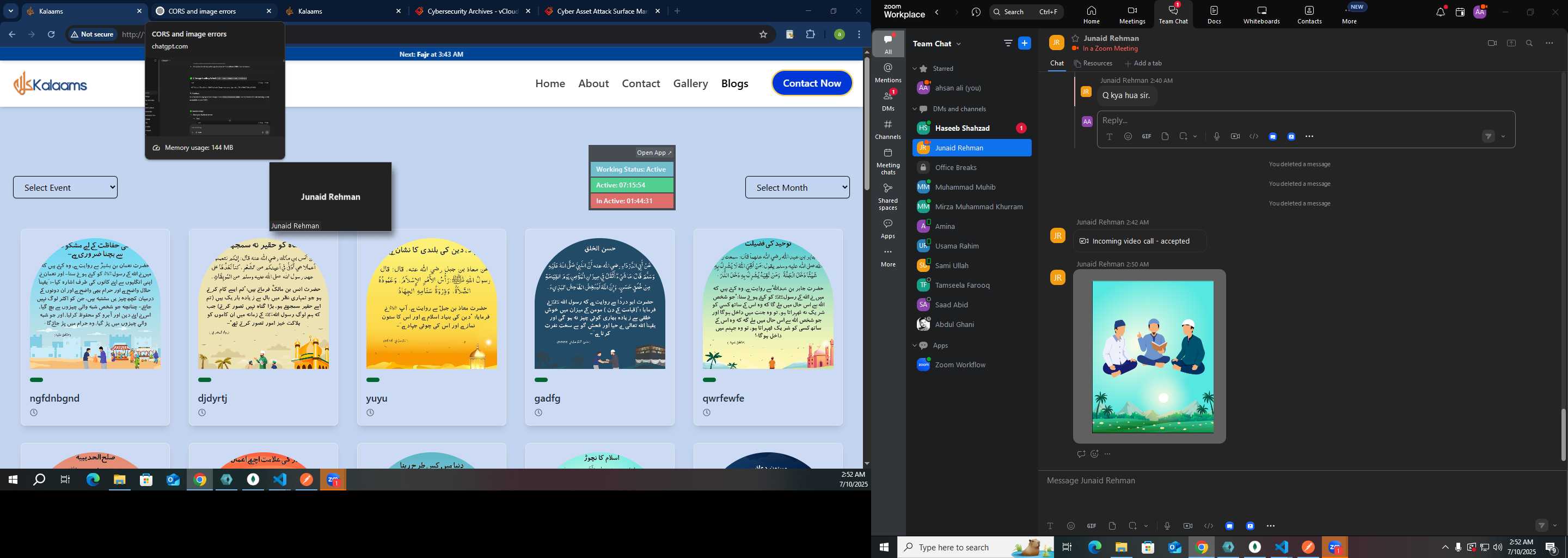This screenshot has height=558, width=1568.
Task: Record video message in Reply box toolbar
Action: [1235, 136]
